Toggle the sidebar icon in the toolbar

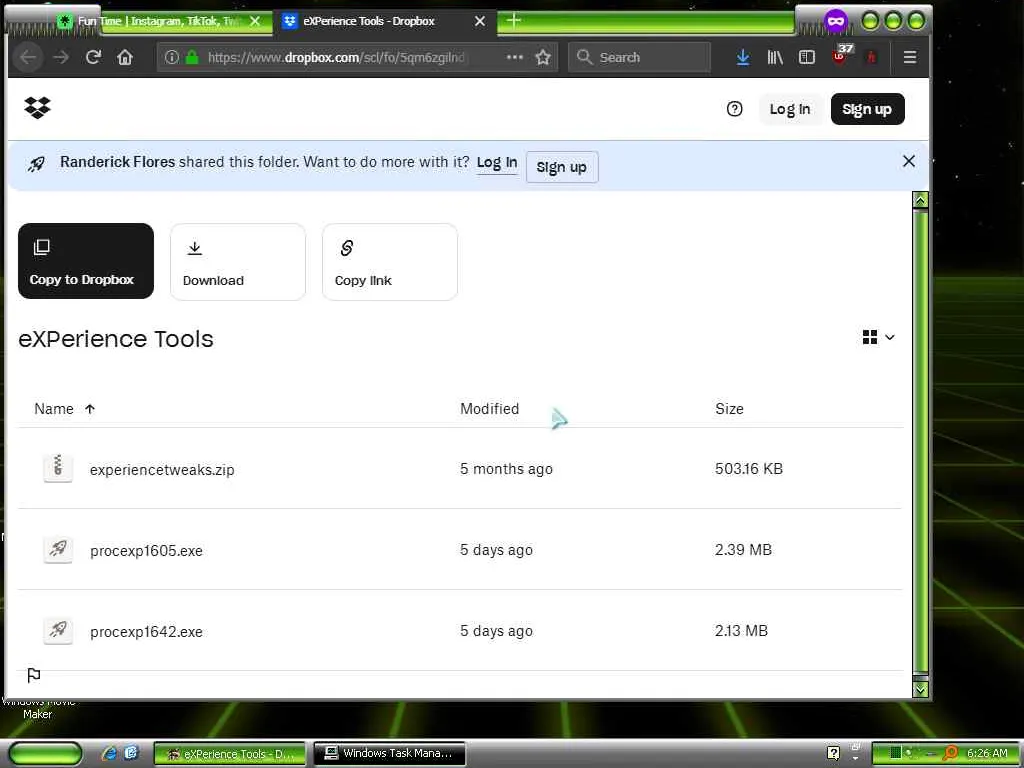coord(807,57)
